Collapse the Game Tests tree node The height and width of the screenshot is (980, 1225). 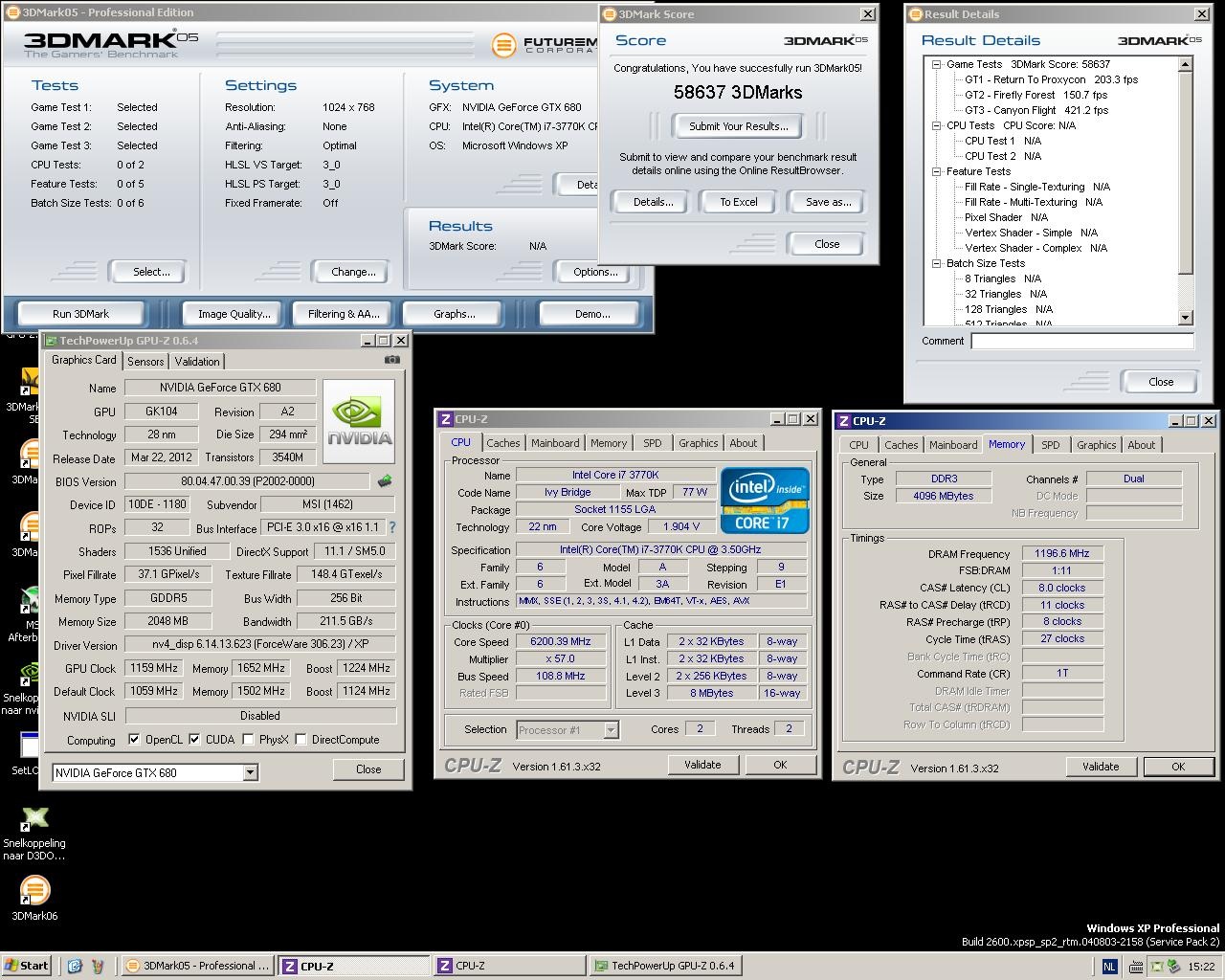pos(937,64)
